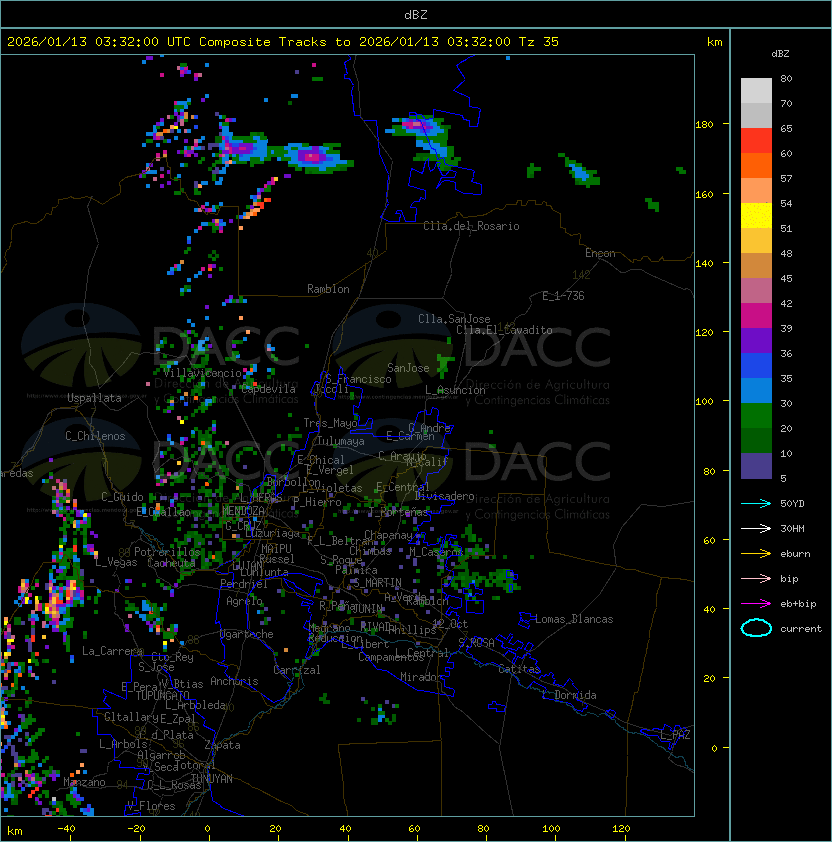
Task: Click the 'E_1-736' place label
Action: pyautogui.click(x=563, y=295)
